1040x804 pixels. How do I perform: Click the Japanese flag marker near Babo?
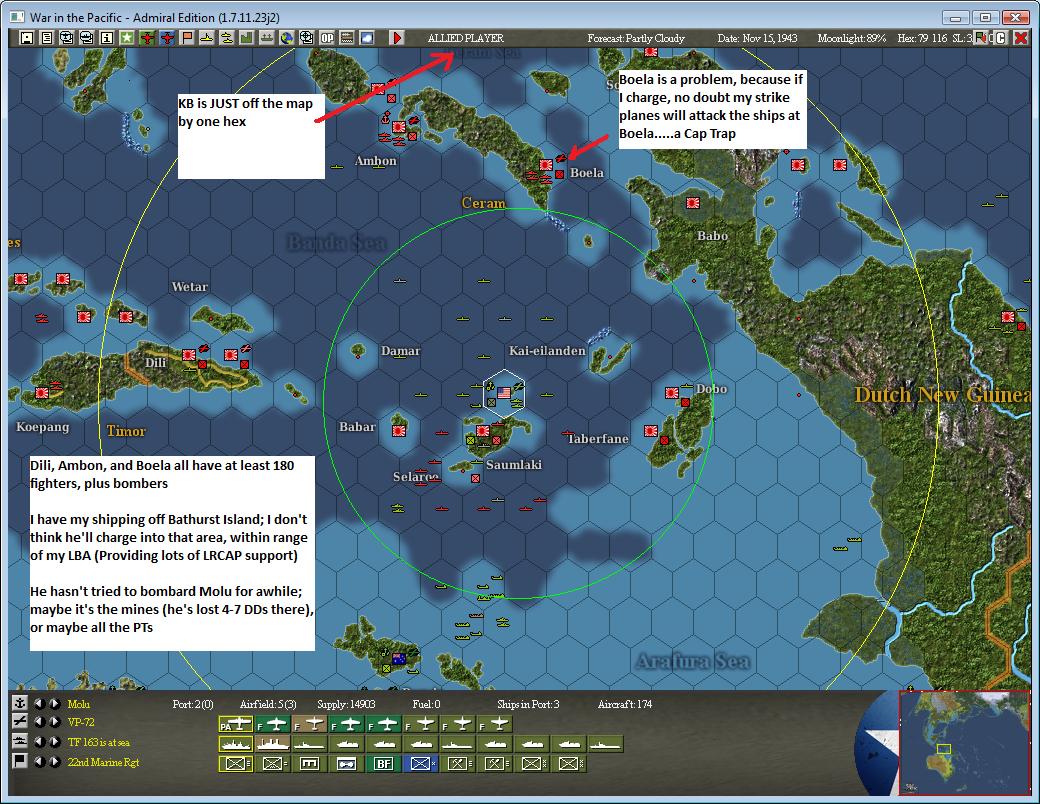[x=693, y=203]
